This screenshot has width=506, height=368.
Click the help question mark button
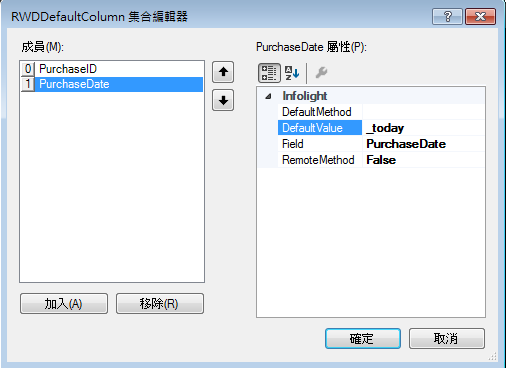pyautogui.click(x=447, y=16)
